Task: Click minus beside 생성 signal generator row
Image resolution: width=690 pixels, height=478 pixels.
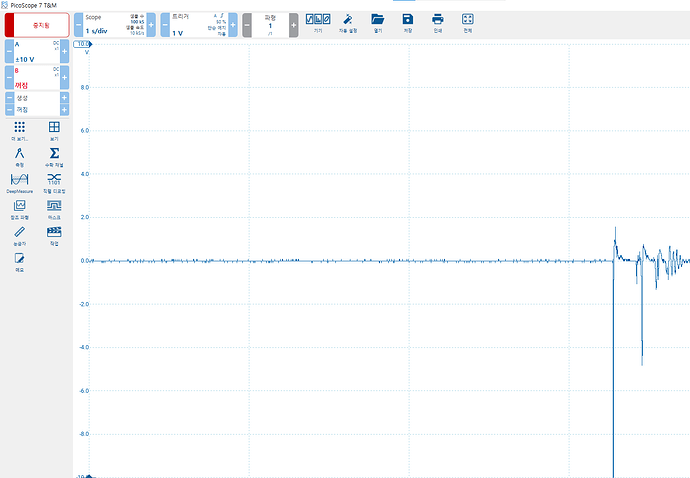Action: click(9, 98)
